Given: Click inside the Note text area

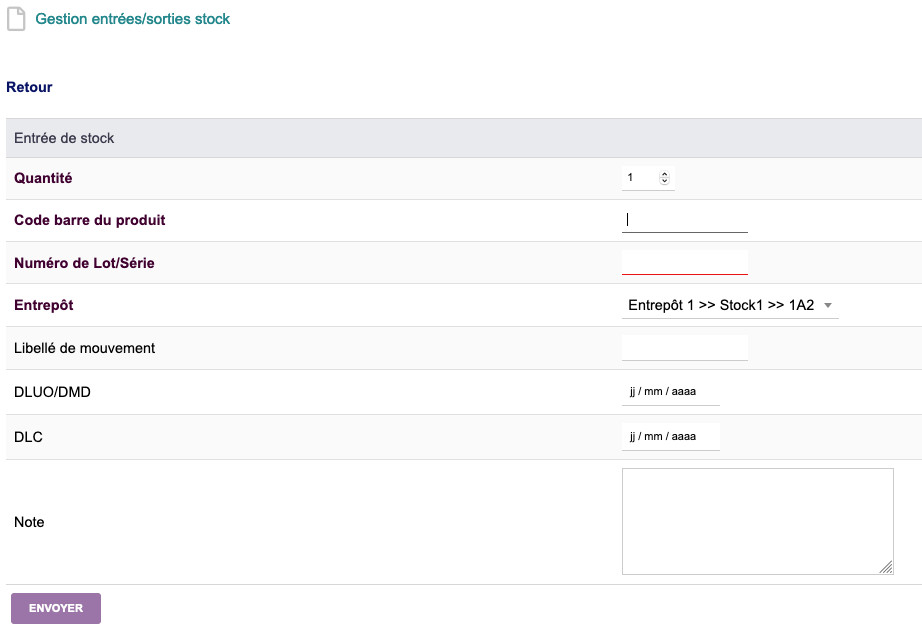Looking at the screenshot, I should click(757, 521).
